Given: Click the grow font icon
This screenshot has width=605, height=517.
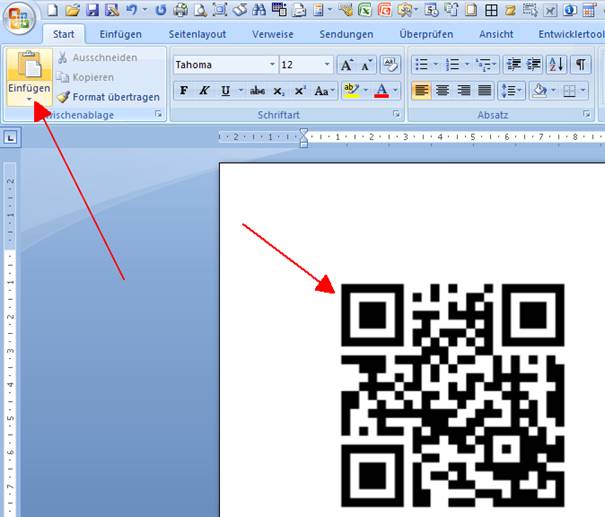Looking at the screenshot, I should click(346, 65).
